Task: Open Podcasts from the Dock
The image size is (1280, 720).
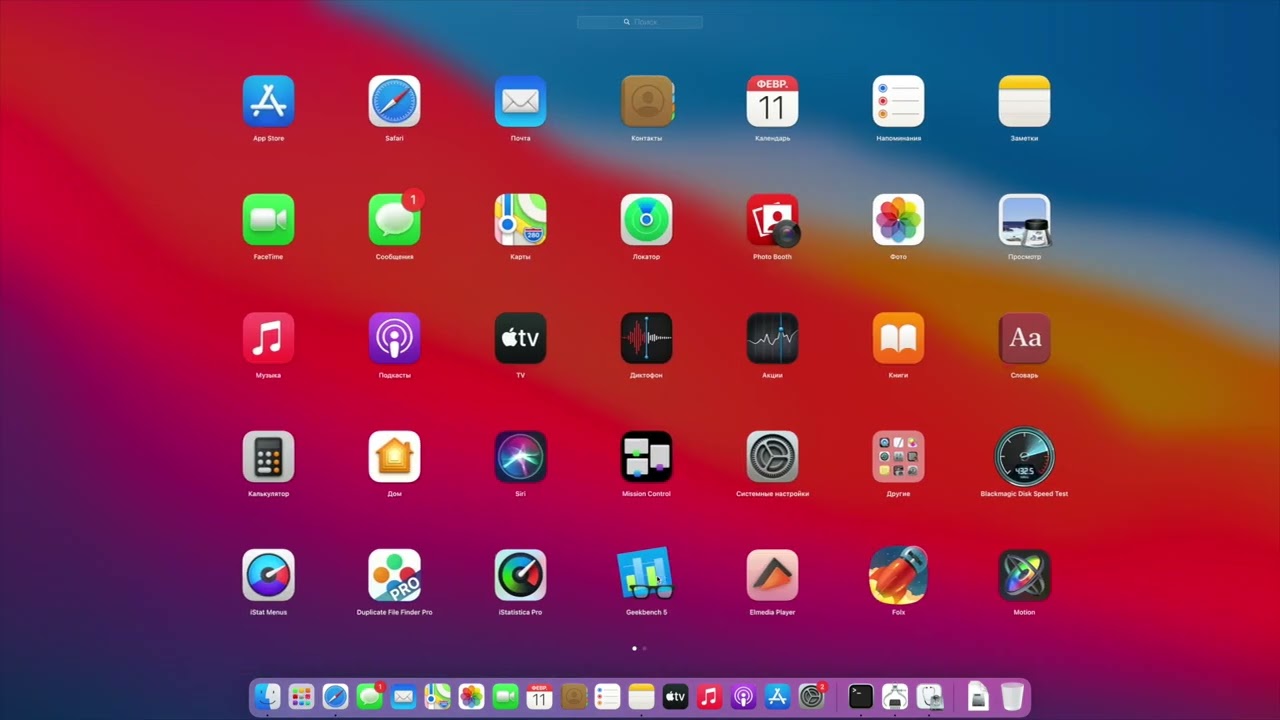Action: click(743, 696)
